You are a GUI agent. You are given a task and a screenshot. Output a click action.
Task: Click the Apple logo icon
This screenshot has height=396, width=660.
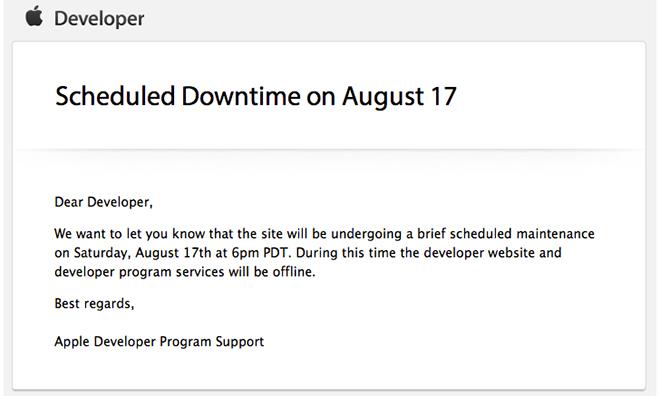34,16
